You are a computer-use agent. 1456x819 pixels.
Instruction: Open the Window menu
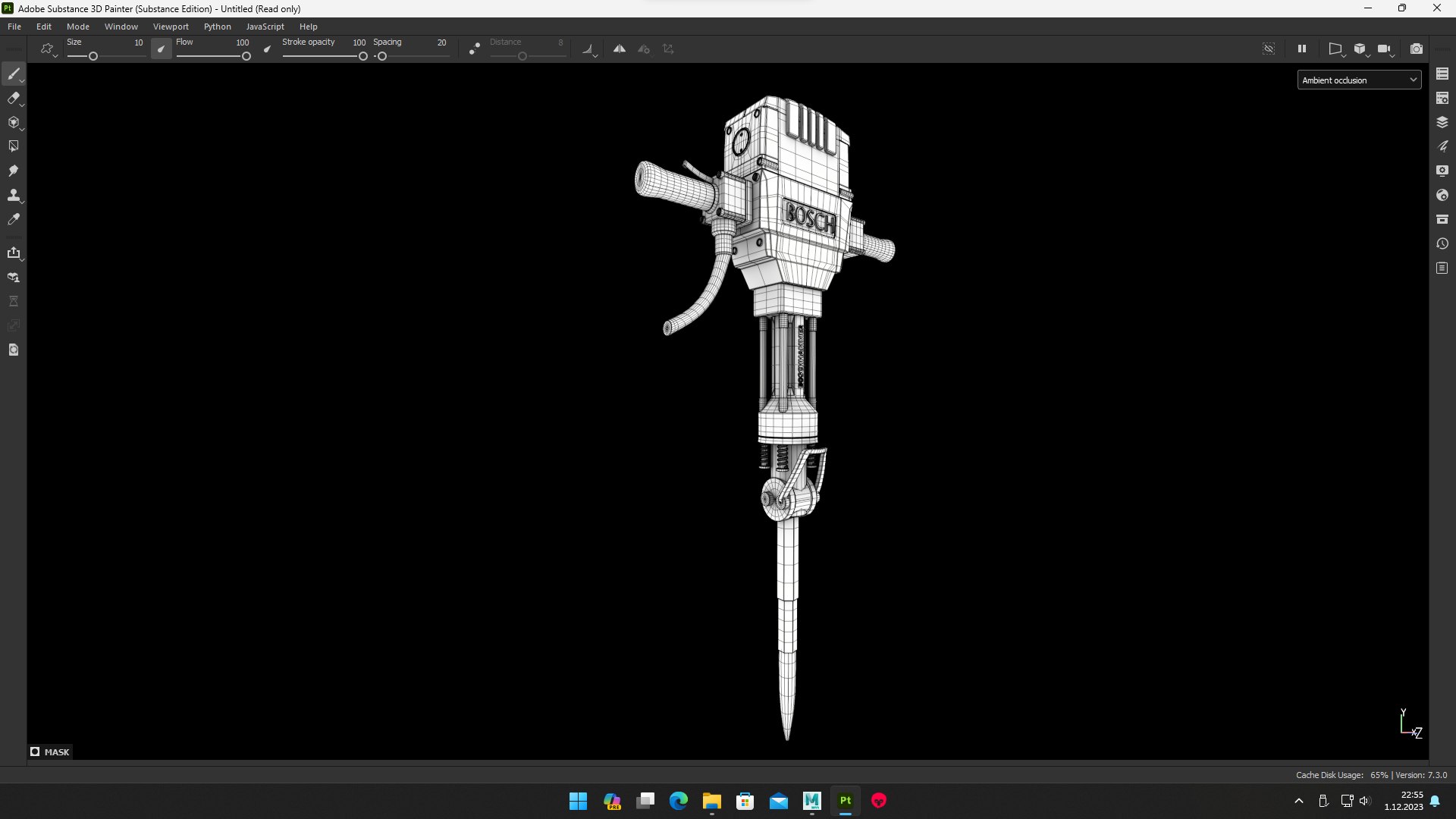click(121, 27)
